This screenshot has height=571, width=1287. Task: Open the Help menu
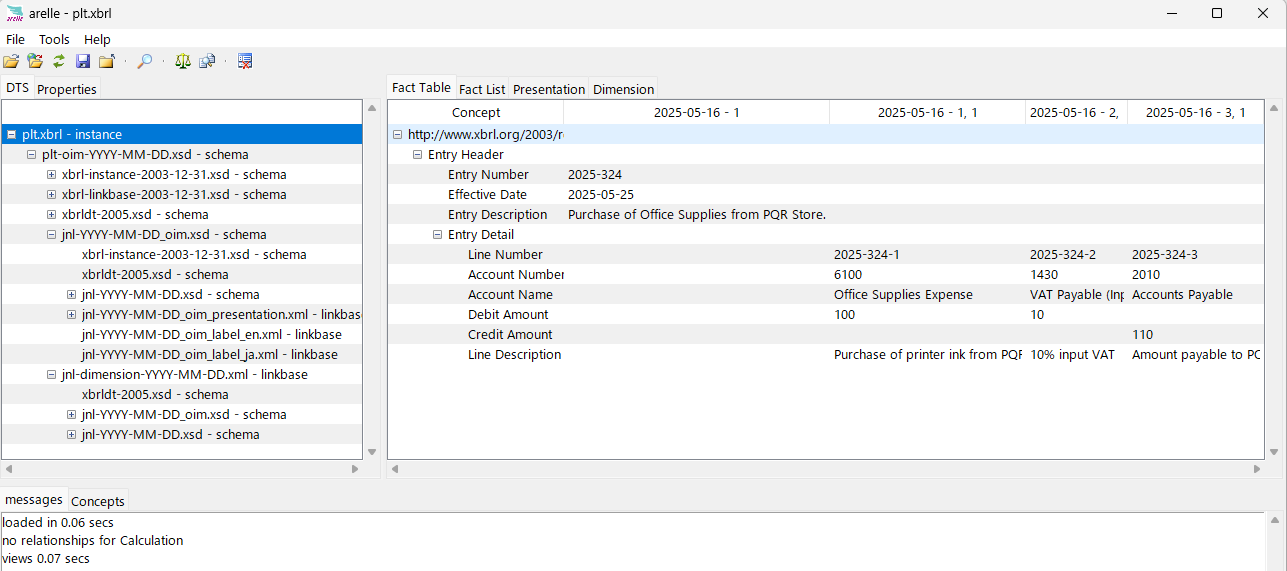97,40
